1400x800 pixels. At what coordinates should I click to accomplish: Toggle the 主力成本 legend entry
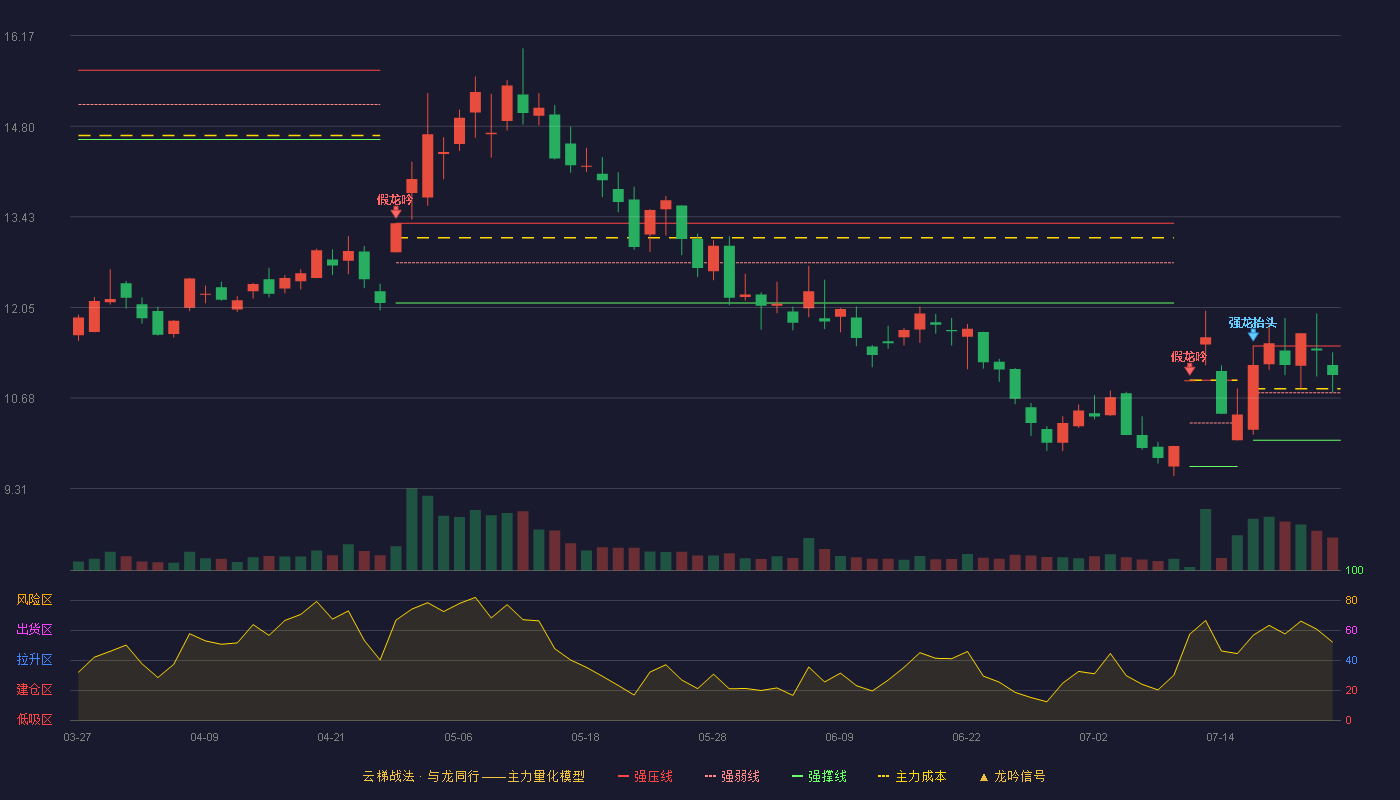(x=911, y=776)
